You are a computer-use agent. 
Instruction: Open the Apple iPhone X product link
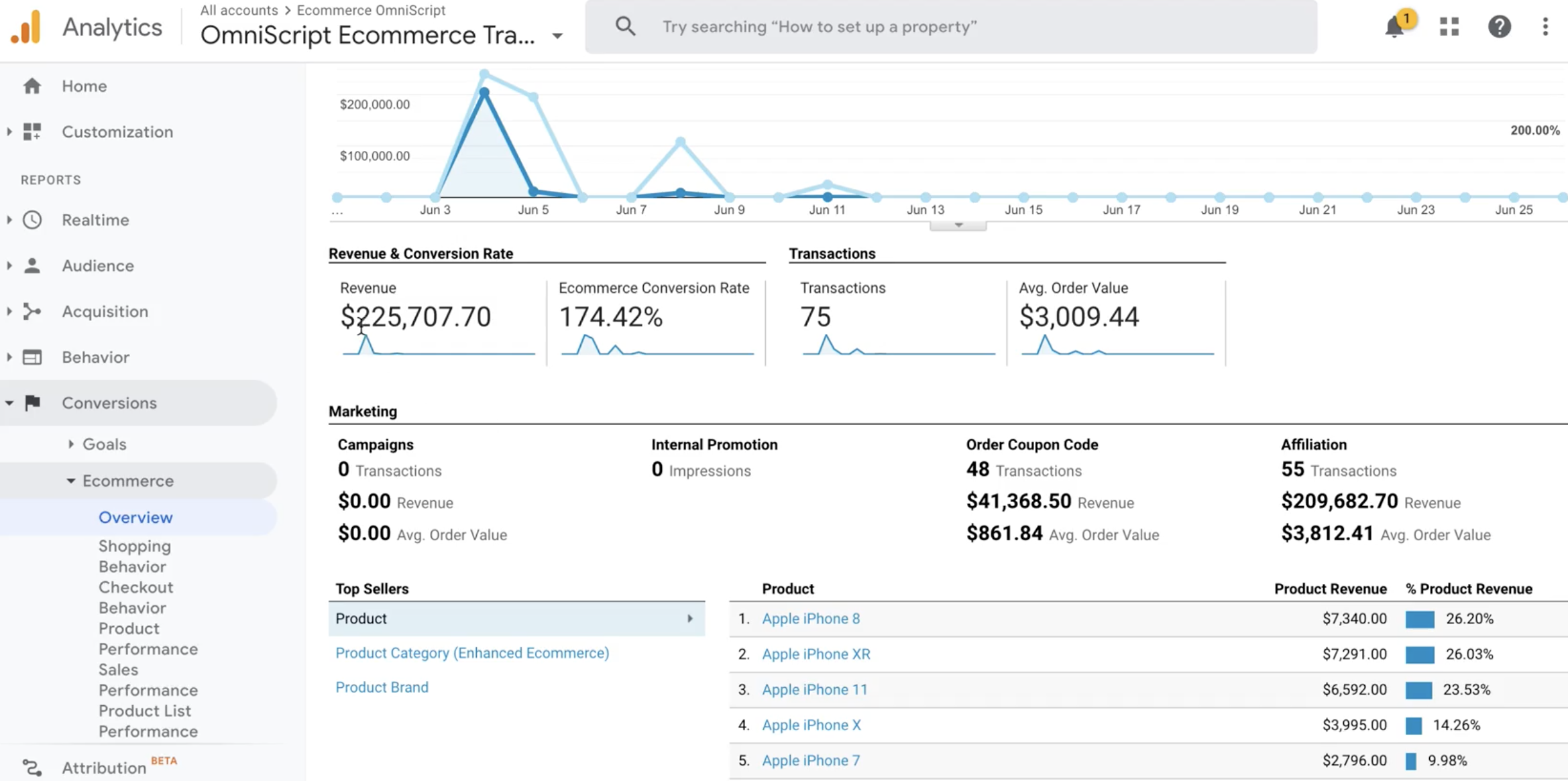(x=811, y=725)
